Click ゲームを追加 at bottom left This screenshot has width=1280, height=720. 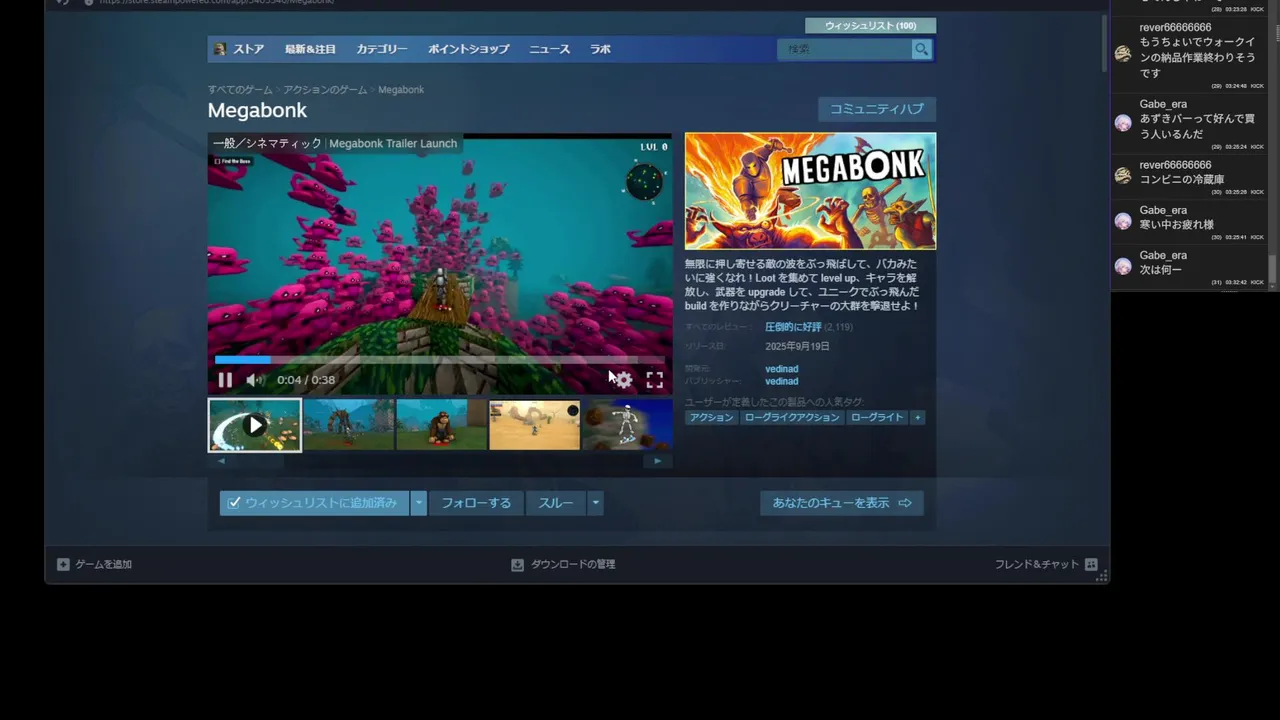(103, 564)
